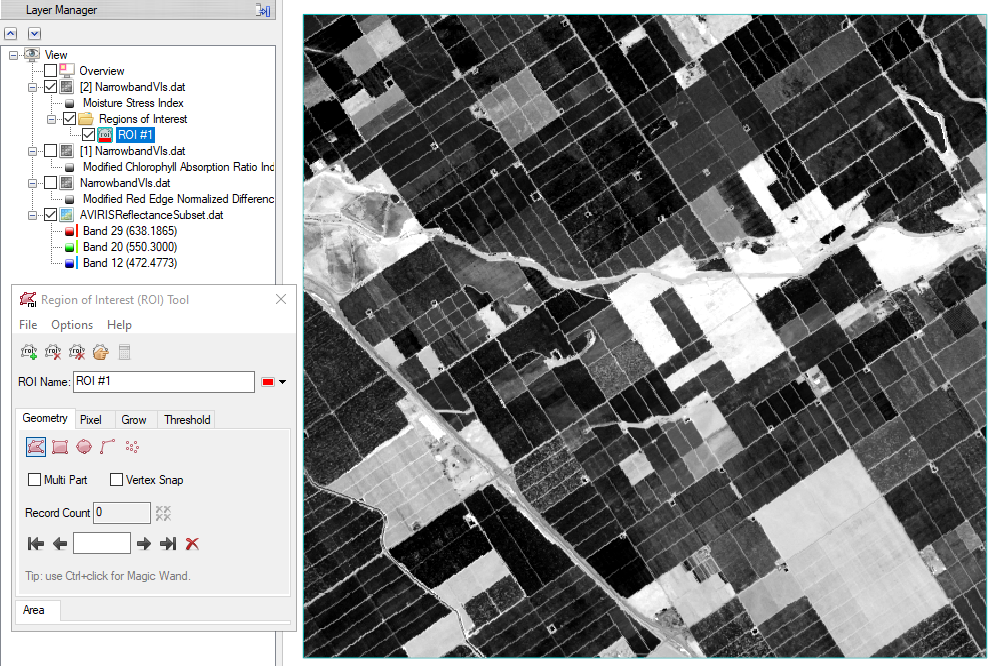Viewport: 993px width, 666px height.
Task: Select the Rectangle drawing tool
Action: pos(60,447)
